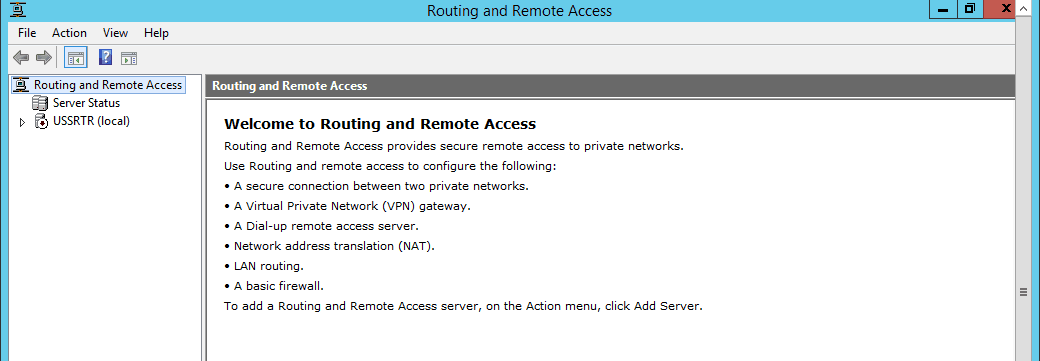
Task: Open the File menu
Action: pyautogui.click(x=27, y=33)
